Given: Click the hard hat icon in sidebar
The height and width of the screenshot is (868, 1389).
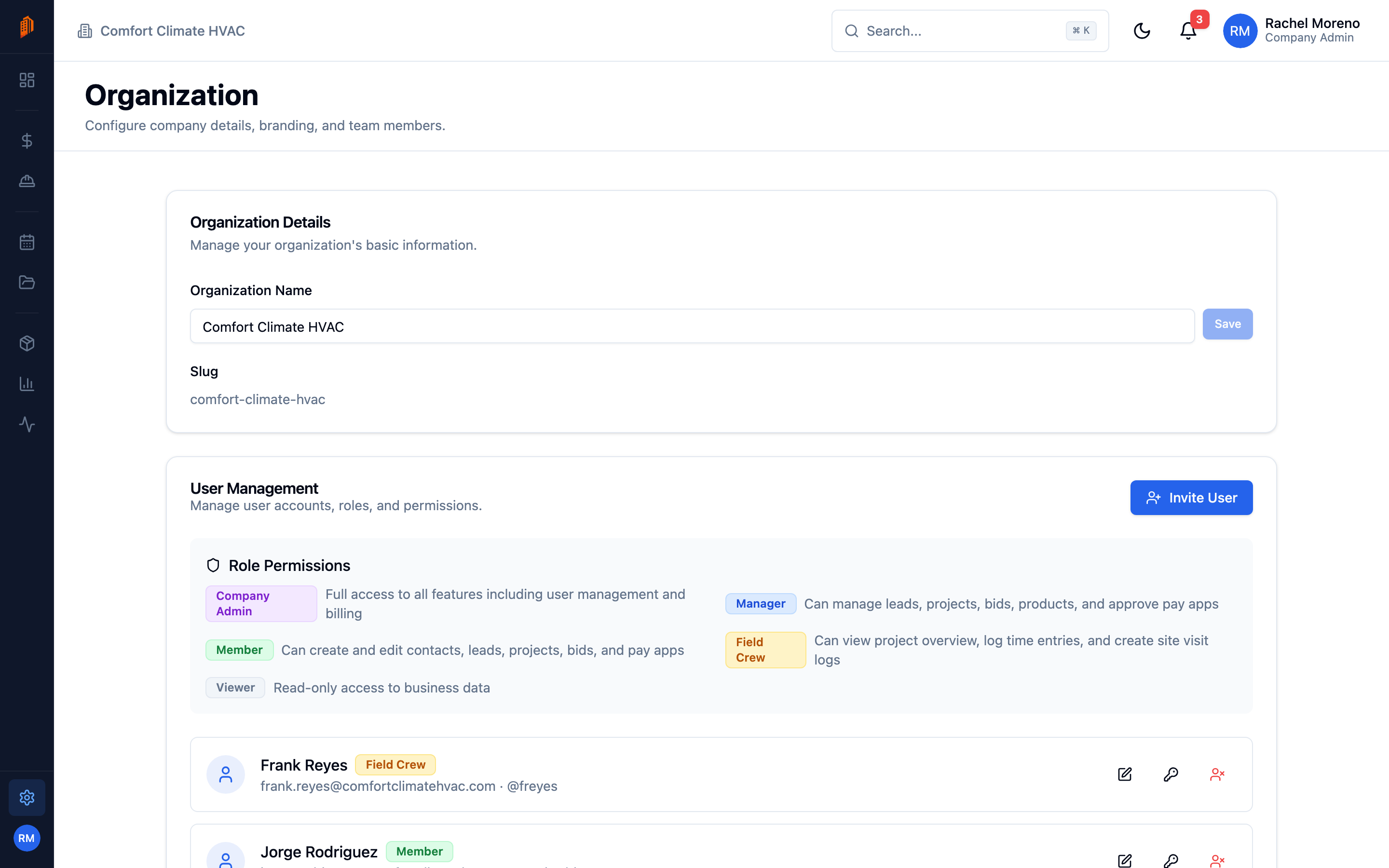Looking at the screenshot, I should click(27, 181).
